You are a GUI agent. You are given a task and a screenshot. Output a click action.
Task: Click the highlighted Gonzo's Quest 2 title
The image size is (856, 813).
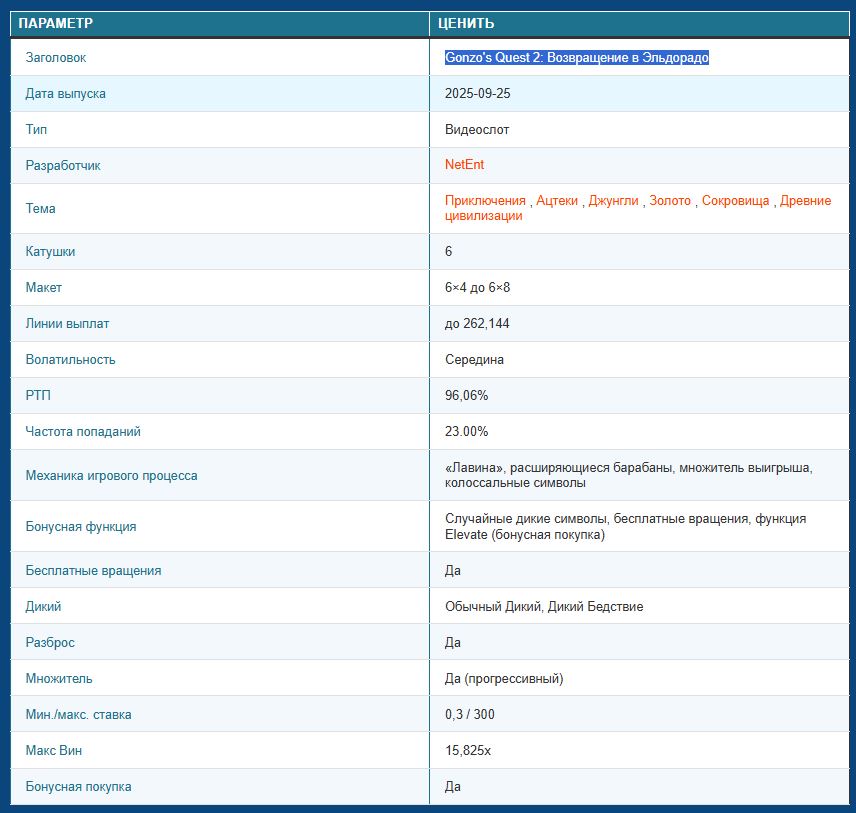point(576,58)
